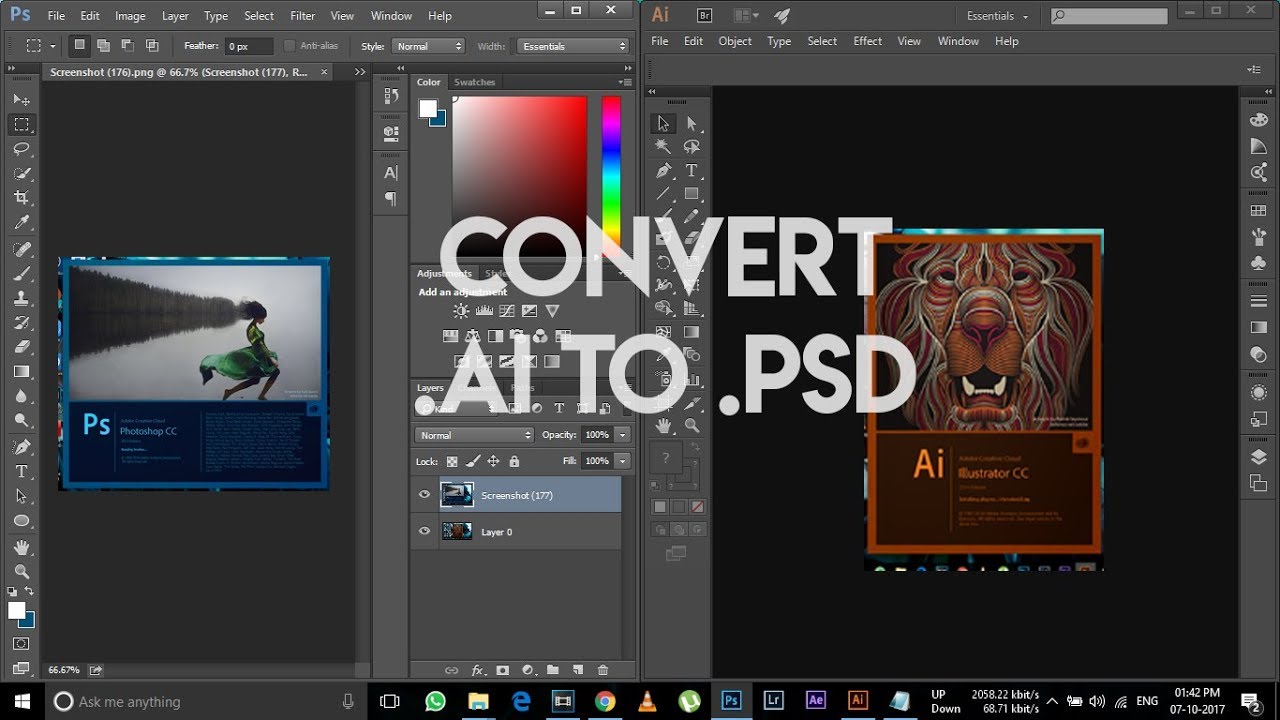Toggle Lock all for layer
1280x720 pixels.
point(514,461)
